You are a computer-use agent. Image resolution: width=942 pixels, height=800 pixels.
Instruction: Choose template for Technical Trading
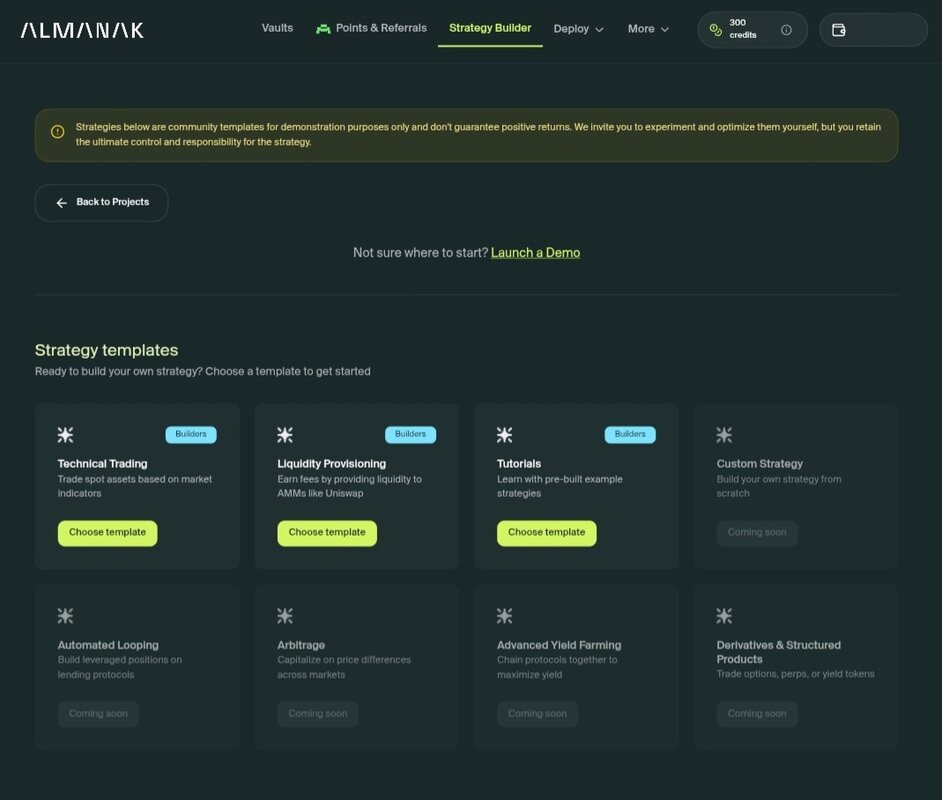click(107, 533)
